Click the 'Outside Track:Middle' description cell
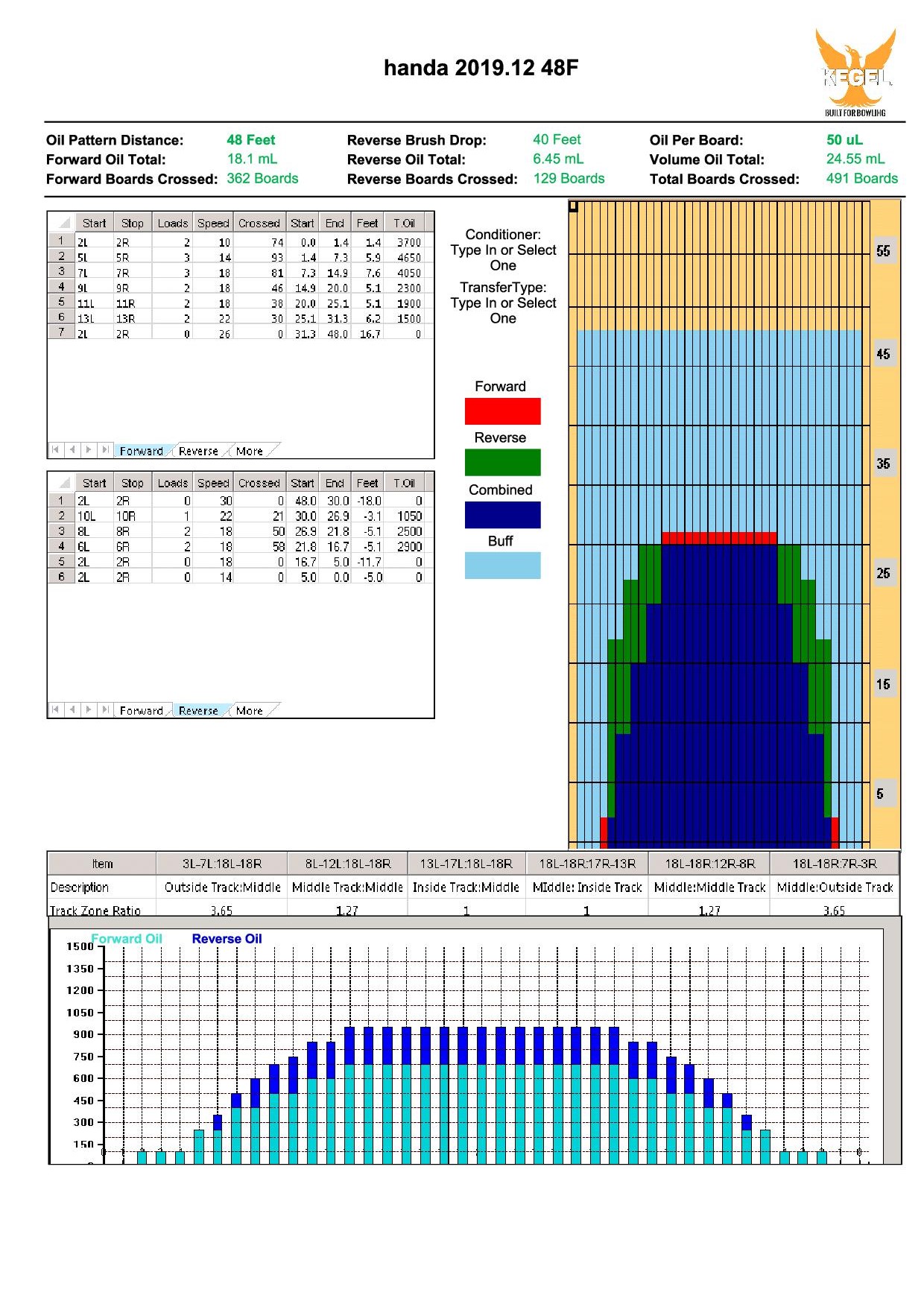The width and height of the screenshot is (924, 1307). [x=222, y=887]
